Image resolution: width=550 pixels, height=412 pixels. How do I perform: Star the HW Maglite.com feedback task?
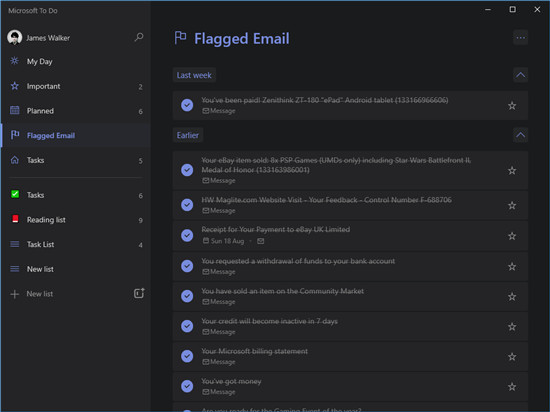tap(512, 205)
